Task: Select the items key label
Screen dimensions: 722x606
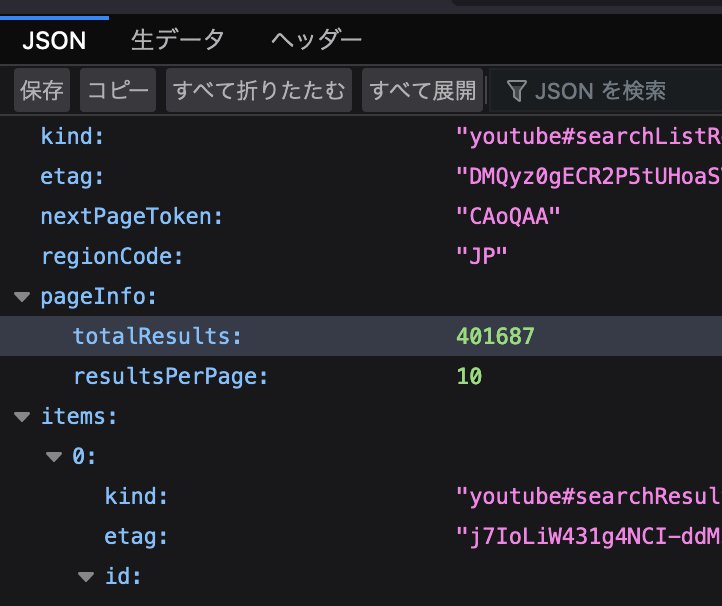Action: pos(79,416)
